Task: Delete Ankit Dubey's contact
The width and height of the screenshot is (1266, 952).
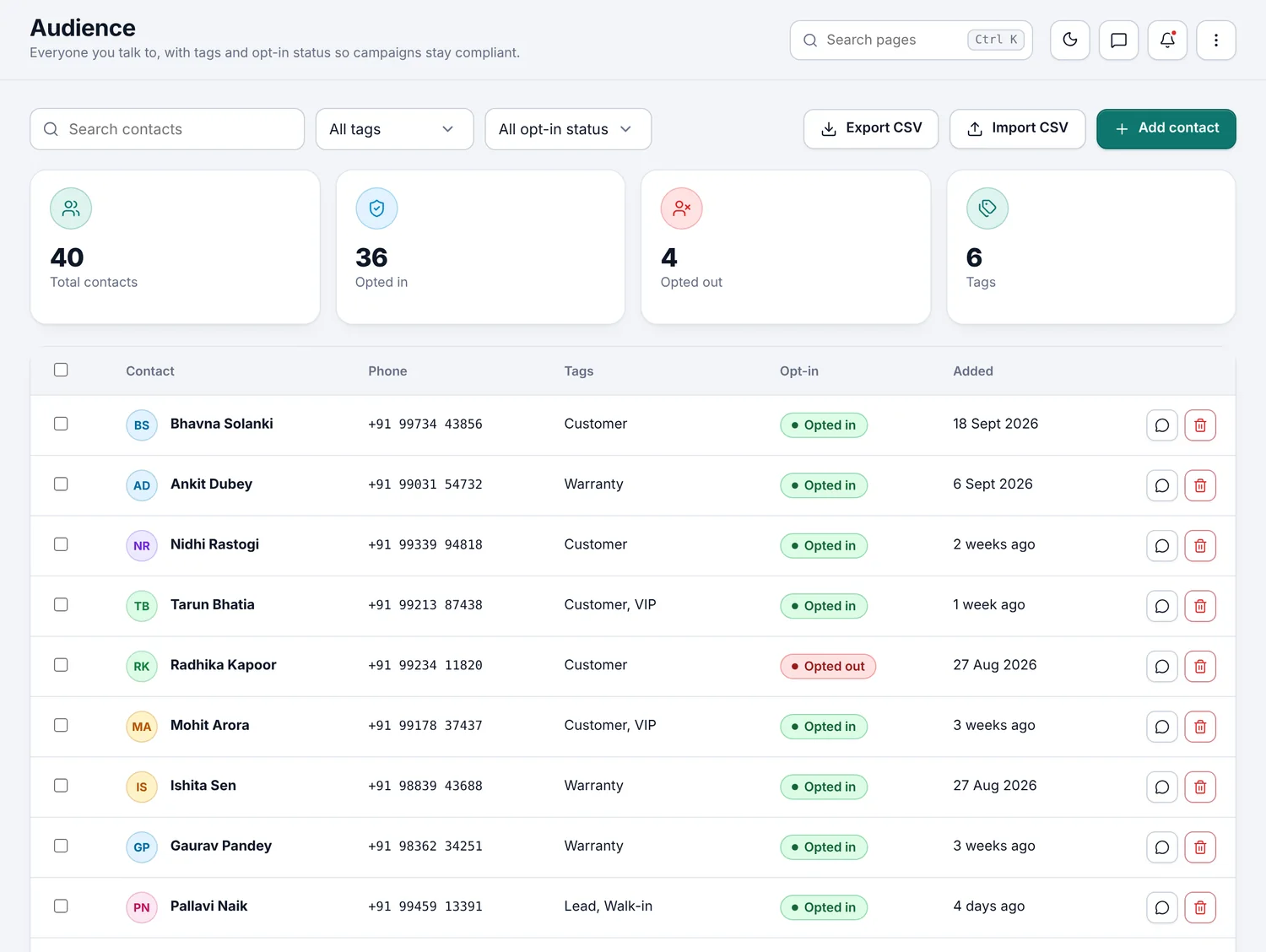Action: (x=1200, y=485)
